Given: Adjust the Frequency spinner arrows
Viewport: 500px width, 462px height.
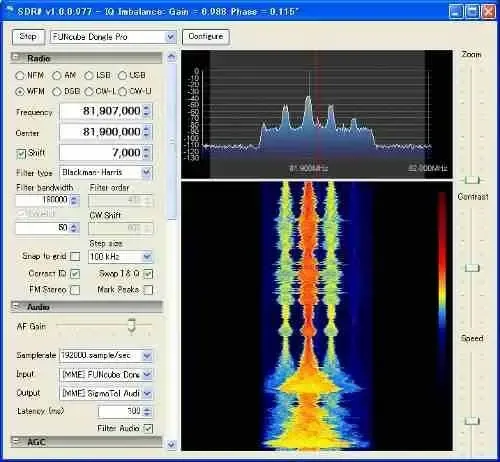Looking at the screenshot, I should (x=147, y=111).
